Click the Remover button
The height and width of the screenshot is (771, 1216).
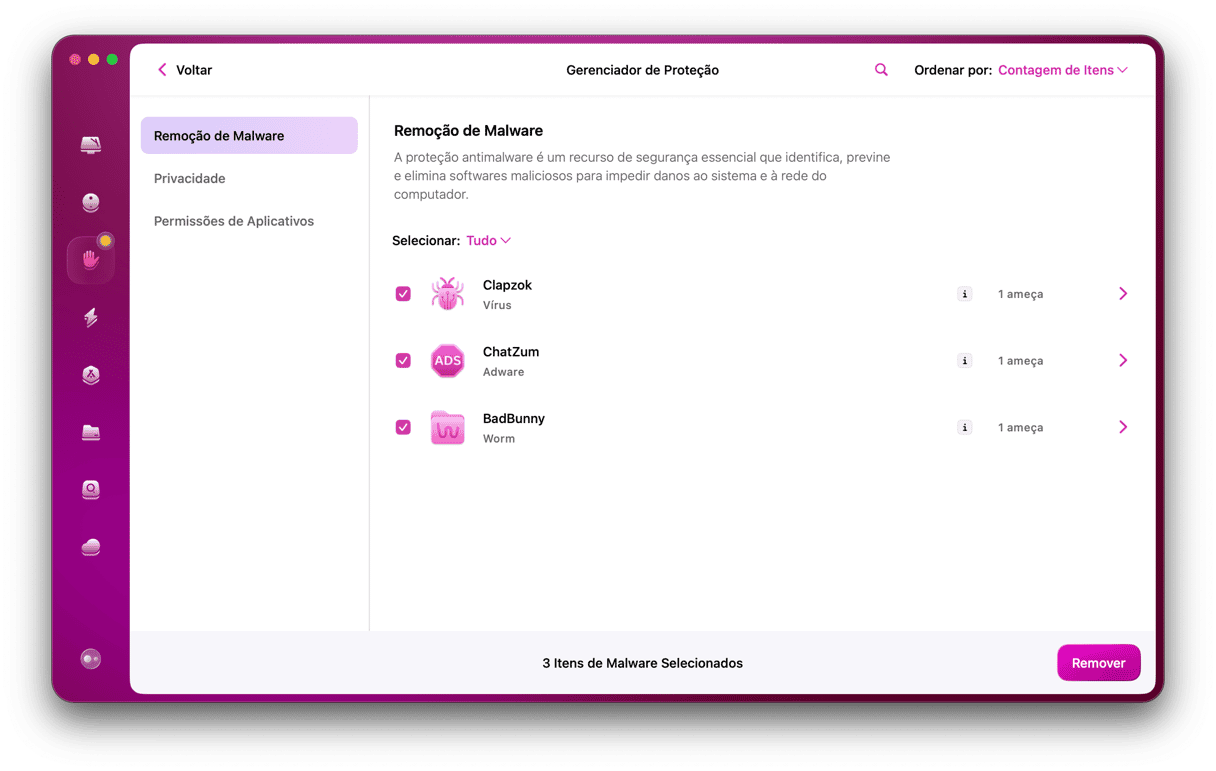pos(1098,663)
